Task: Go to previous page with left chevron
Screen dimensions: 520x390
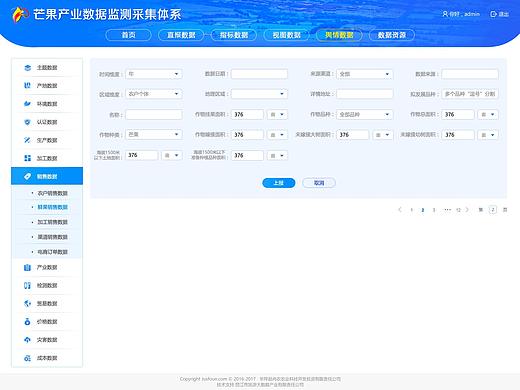Action: [x=400, y=210]
